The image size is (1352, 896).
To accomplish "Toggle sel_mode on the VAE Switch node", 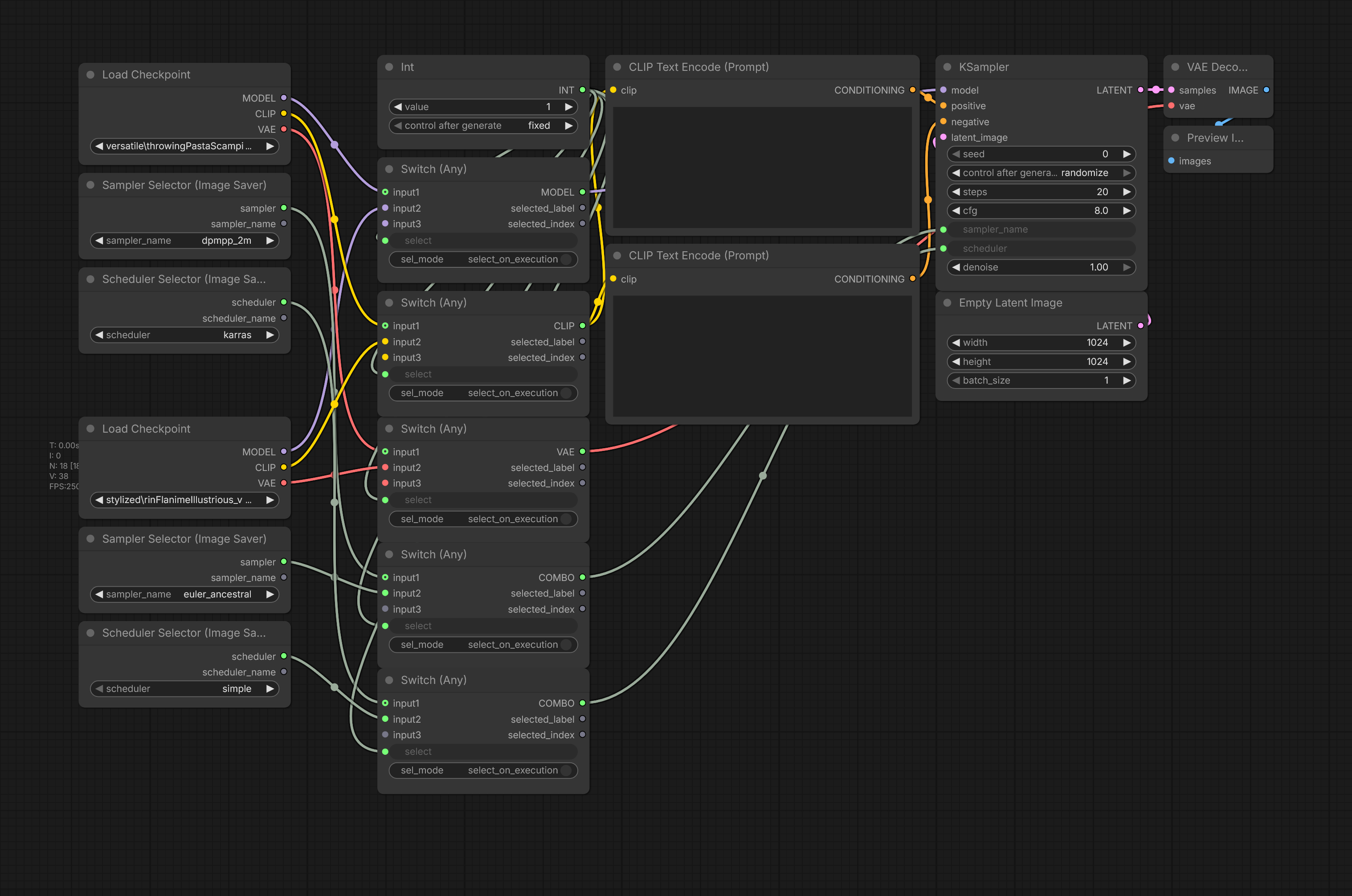I will pyautogui.click(x=483, y=519).
